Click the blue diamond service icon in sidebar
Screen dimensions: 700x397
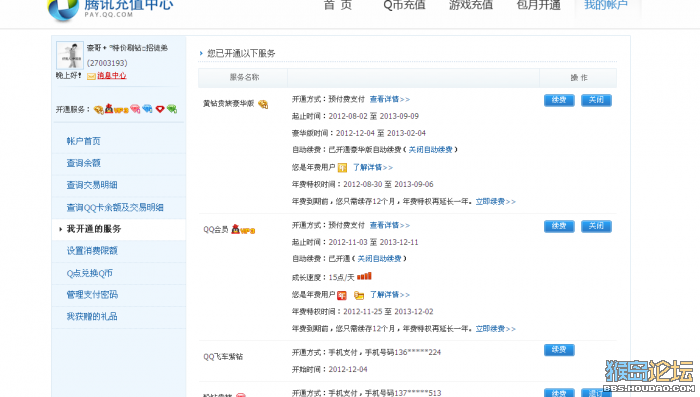tap(147, 109)
